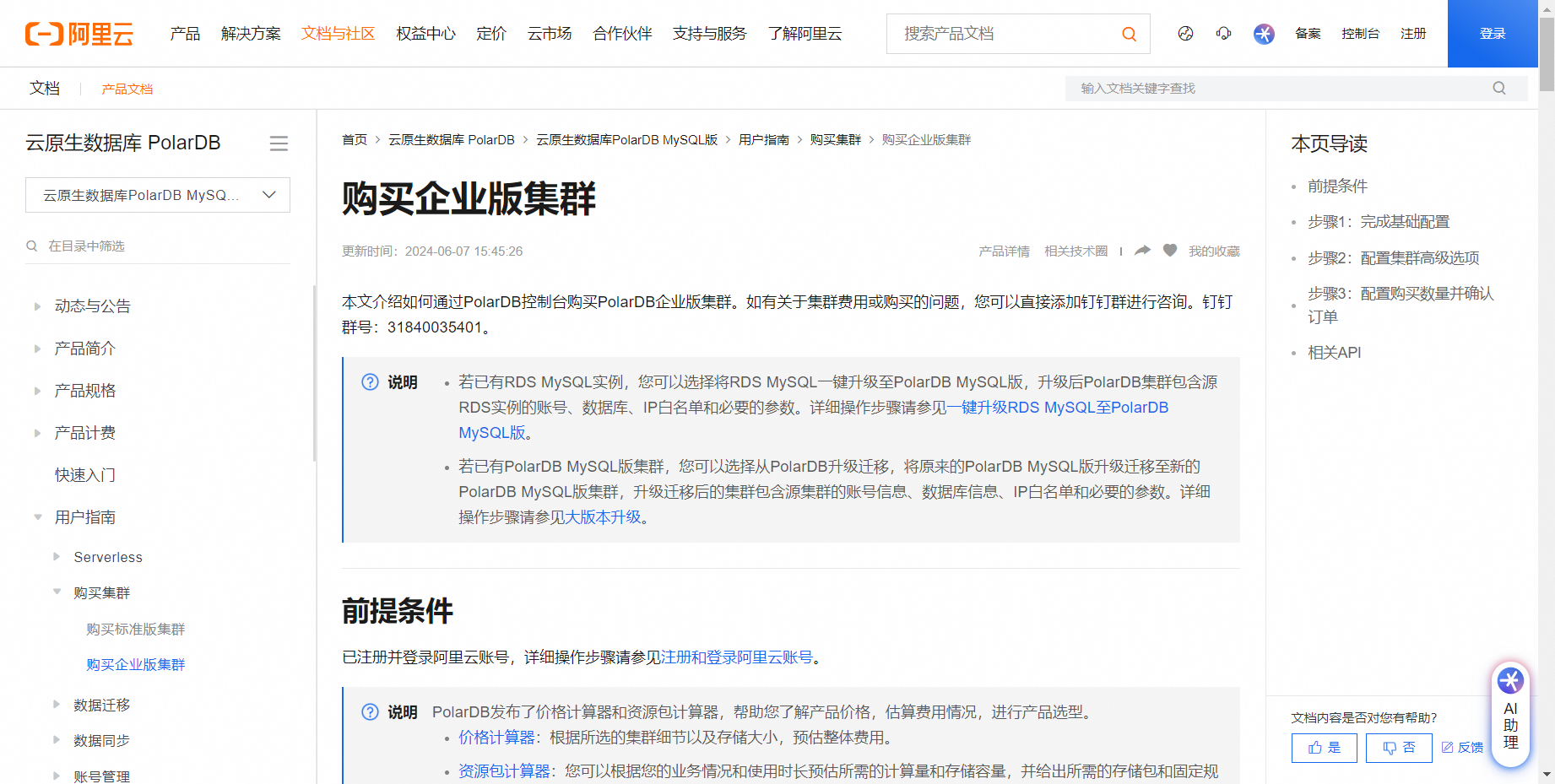Open the AI assistant icon in header
Viewport: 1555px width, 784px height.
click(1264, 34)
